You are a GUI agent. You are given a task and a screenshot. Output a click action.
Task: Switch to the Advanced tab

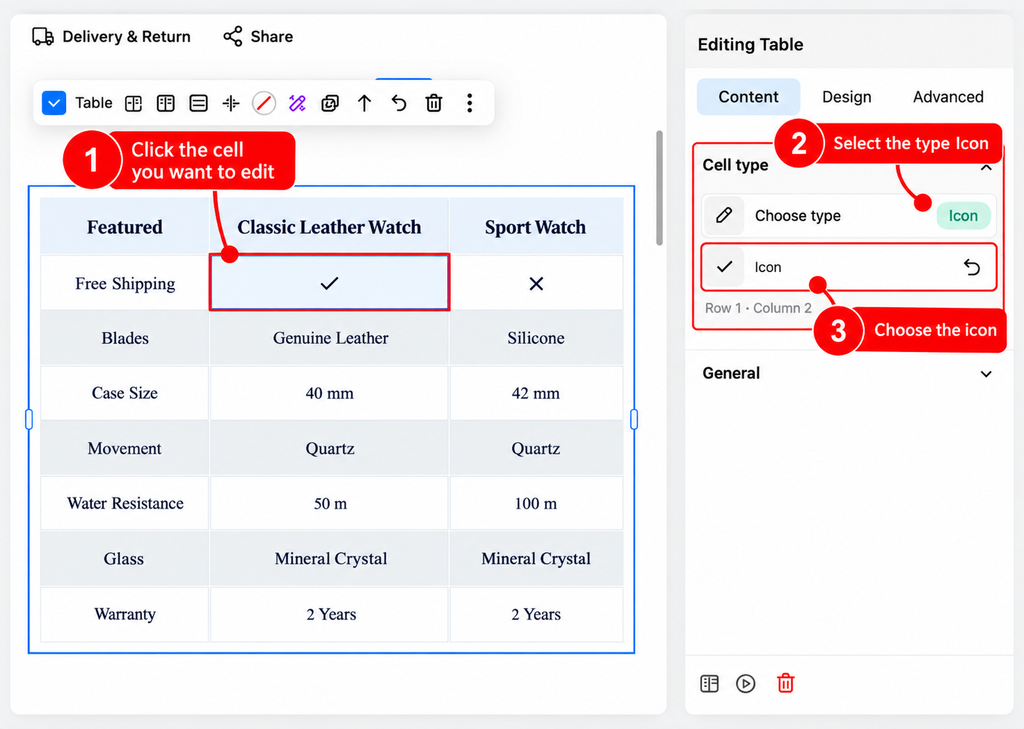[948, 97]
